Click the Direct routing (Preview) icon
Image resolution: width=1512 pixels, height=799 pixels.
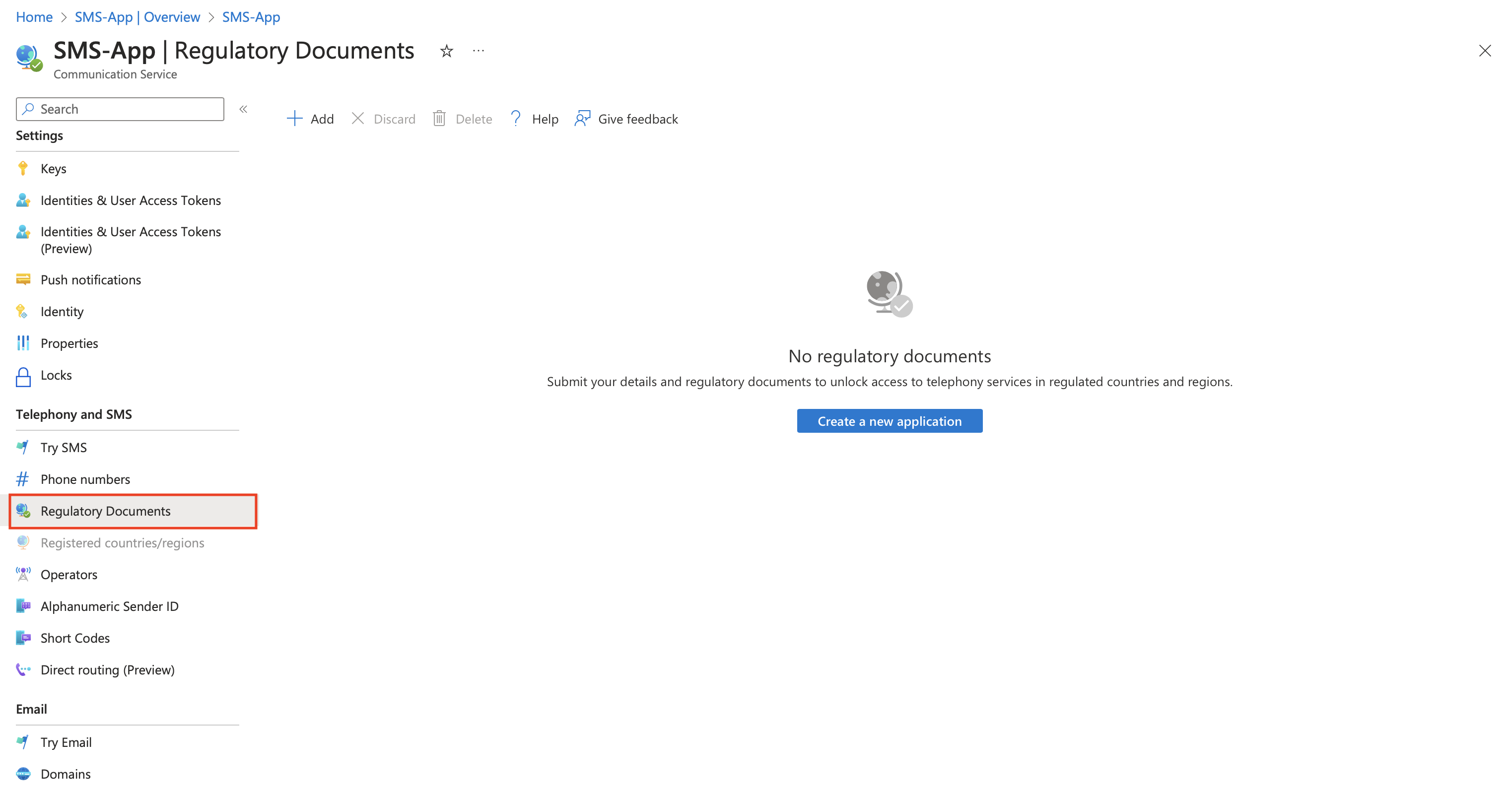(23, 670)
